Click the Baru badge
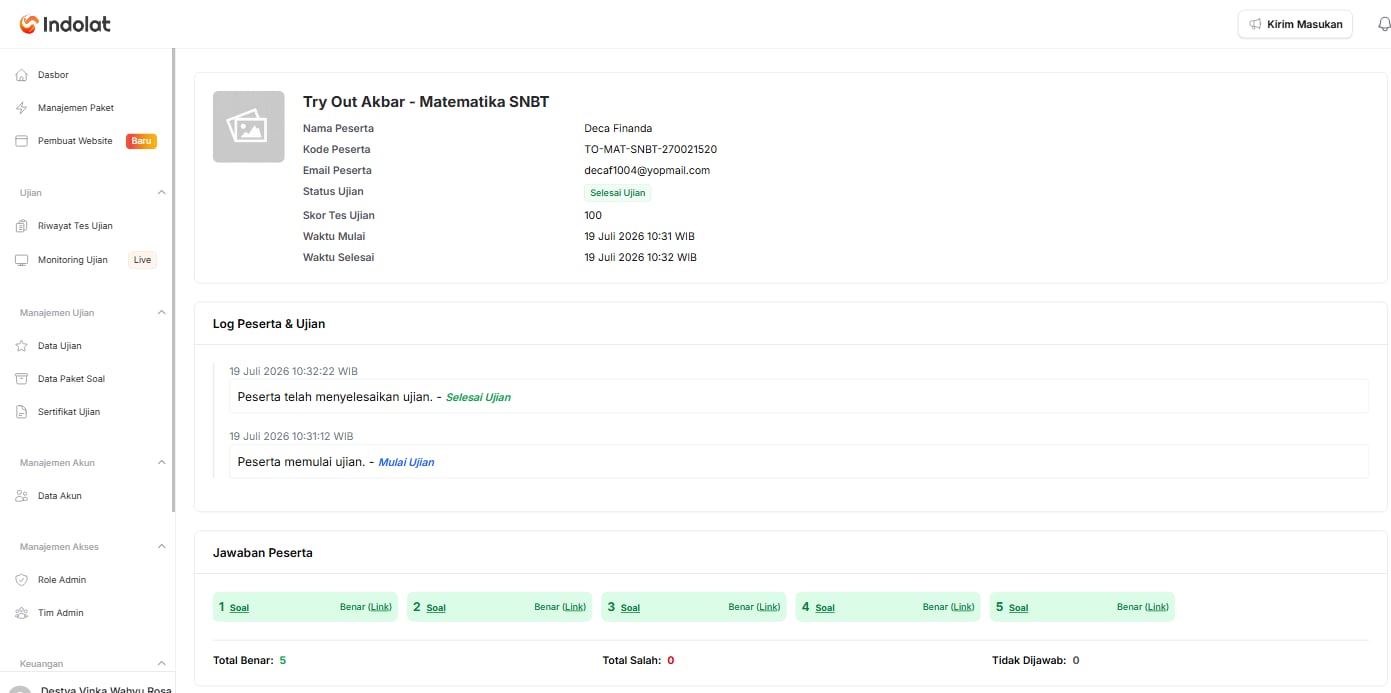Viewport: 1391px width, 693px height. pos(141,141)
